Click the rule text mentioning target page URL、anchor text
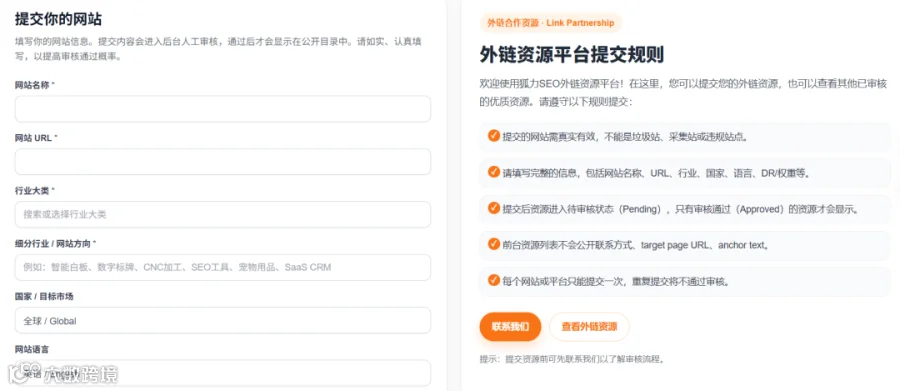 [635, 245]
